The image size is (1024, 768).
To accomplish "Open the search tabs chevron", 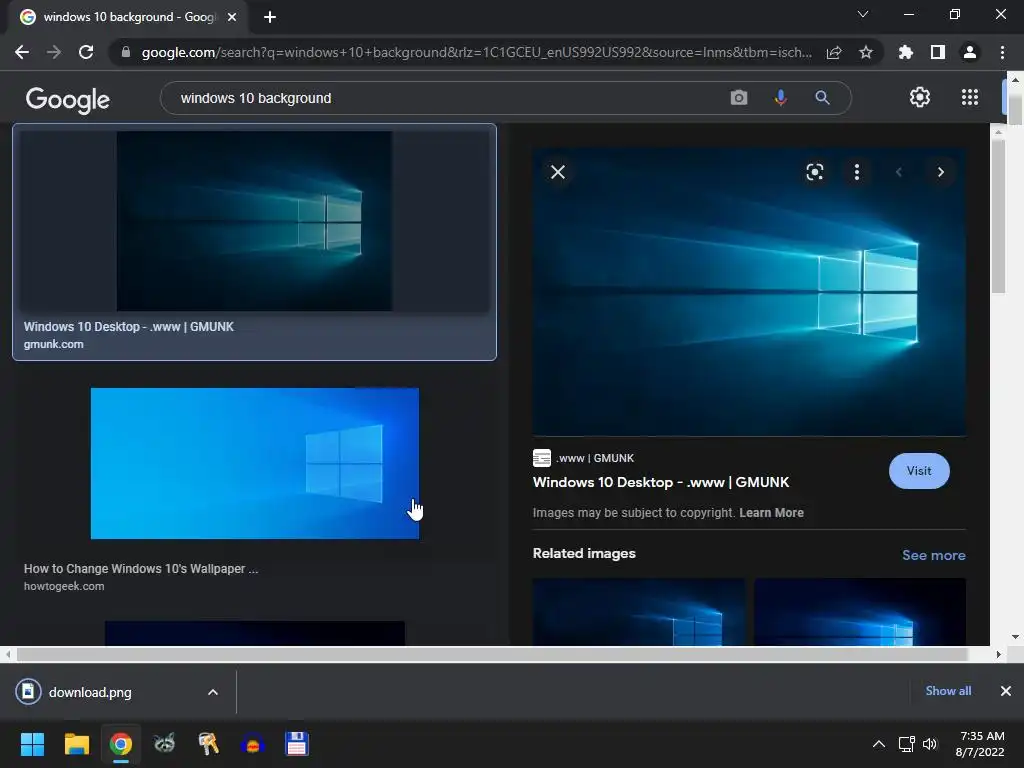I will click(x=863, y=14).
